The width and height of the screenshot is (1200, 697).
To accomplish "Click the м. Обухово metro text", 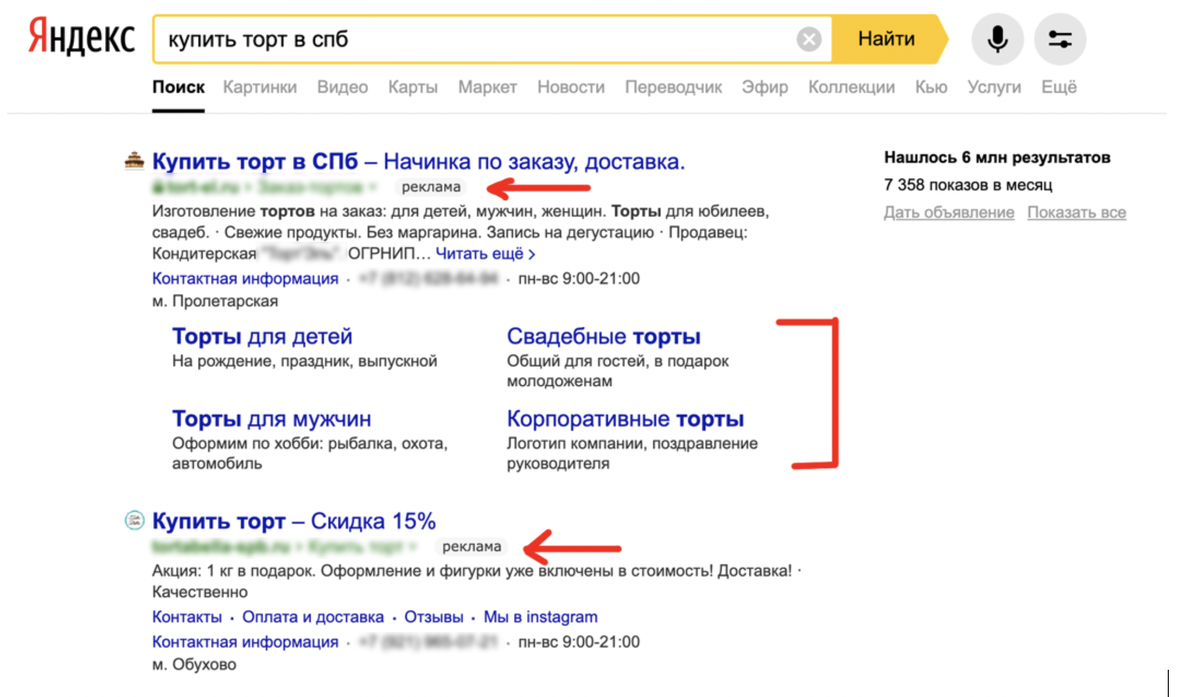I will click(x=195, y=664).
